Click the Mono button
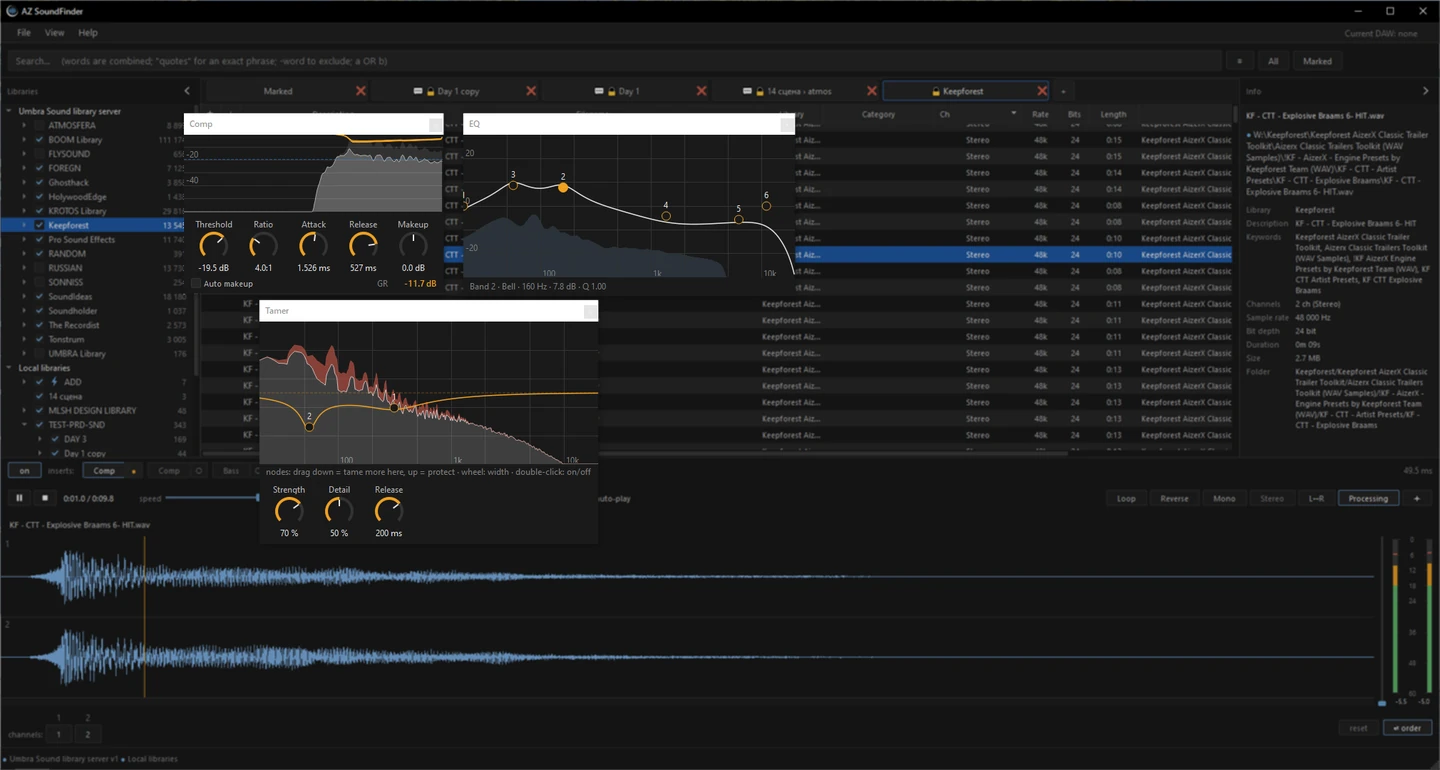The width and height of the screenshot is (1440, 770). pos(1224,498)
